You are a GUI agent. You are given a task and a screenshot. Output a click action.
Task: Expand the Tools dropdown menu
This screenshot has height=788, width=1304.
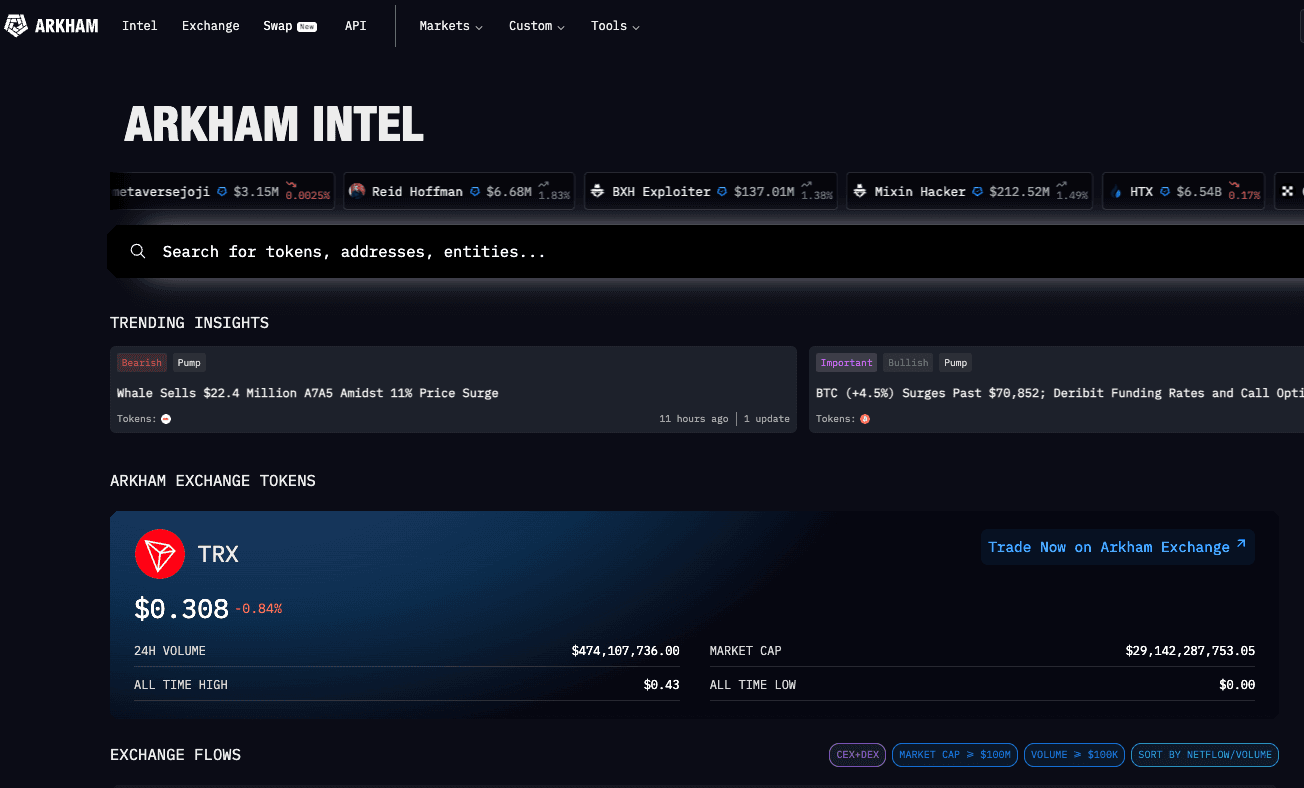615,26
